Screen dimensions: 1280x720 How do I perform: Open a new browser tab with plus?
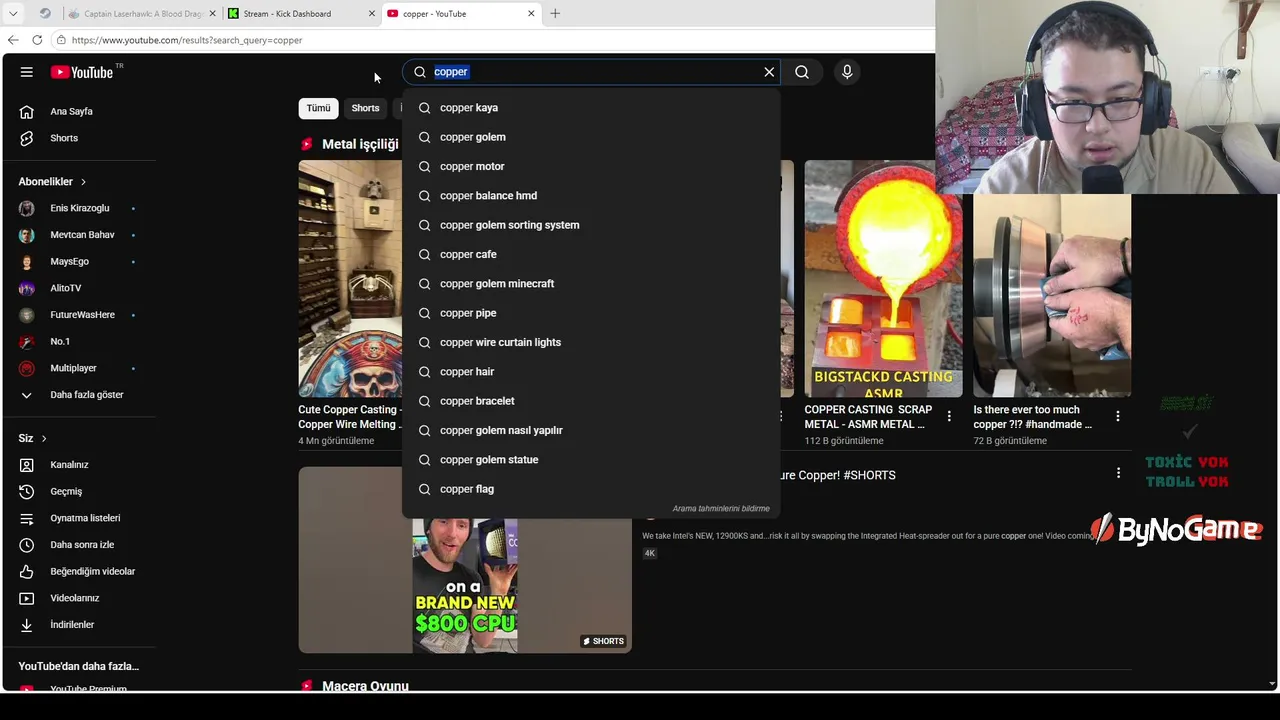click(x=555, y=14)
